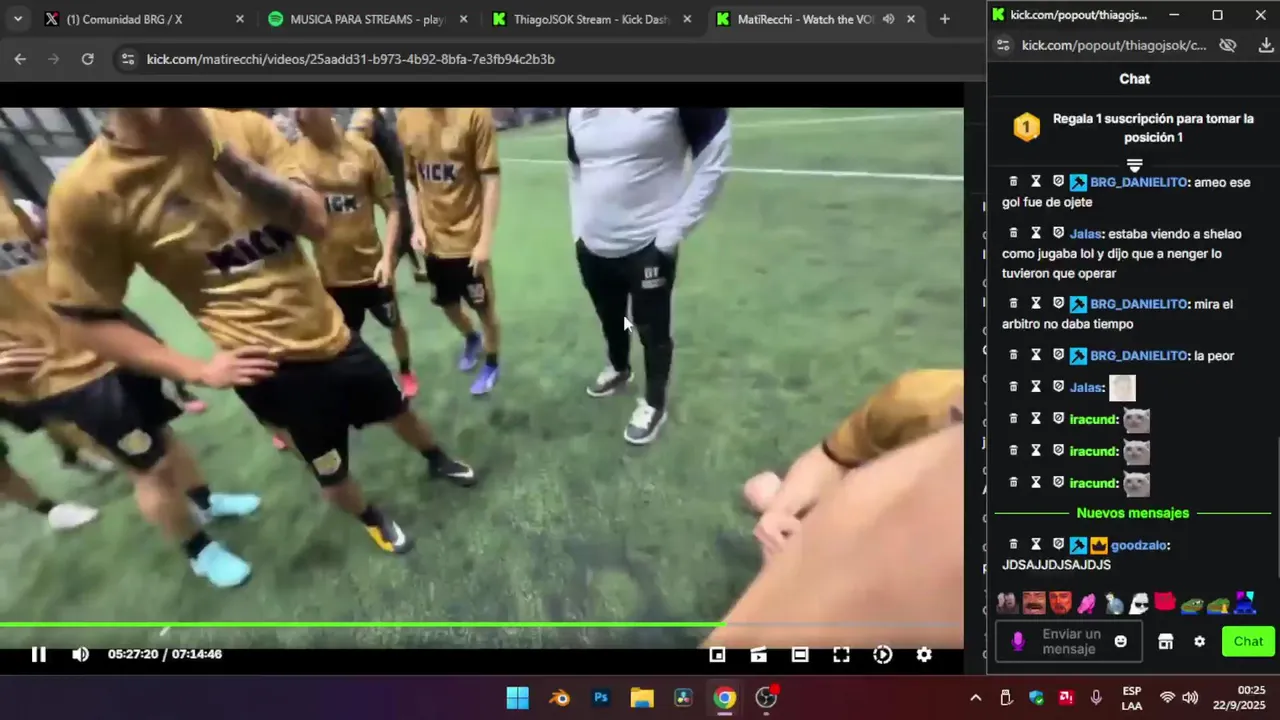
Task: Open BRG_DANIELITO profile from 'la peor' message
Action: pos(1138,356)
